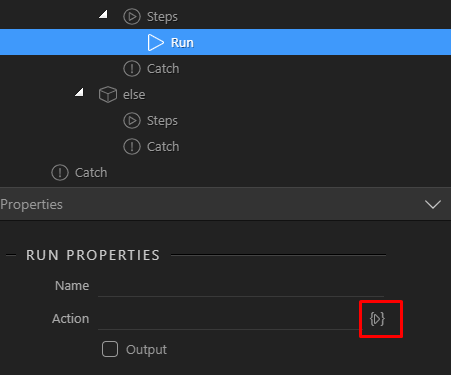Image resolution: width=451 pixels, height=375 pixels.
Task: Click the Catch icon directly below Run
Action: [132, 69]
